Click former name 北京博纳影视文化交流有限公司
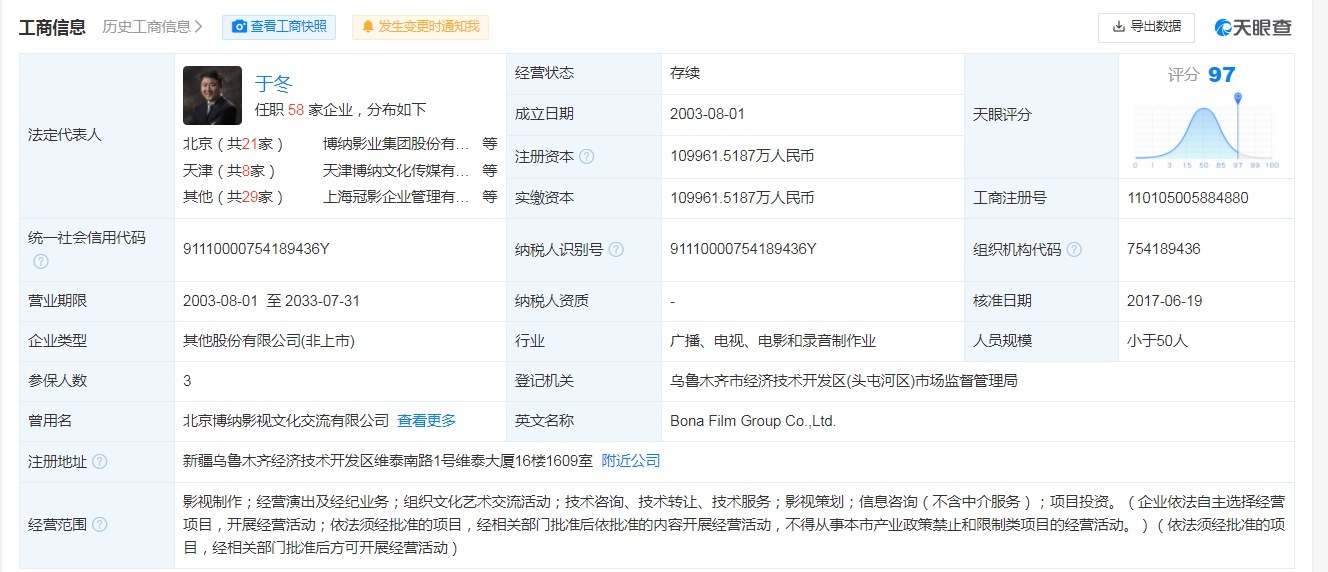1328x572 pixels. pos(286,421)
